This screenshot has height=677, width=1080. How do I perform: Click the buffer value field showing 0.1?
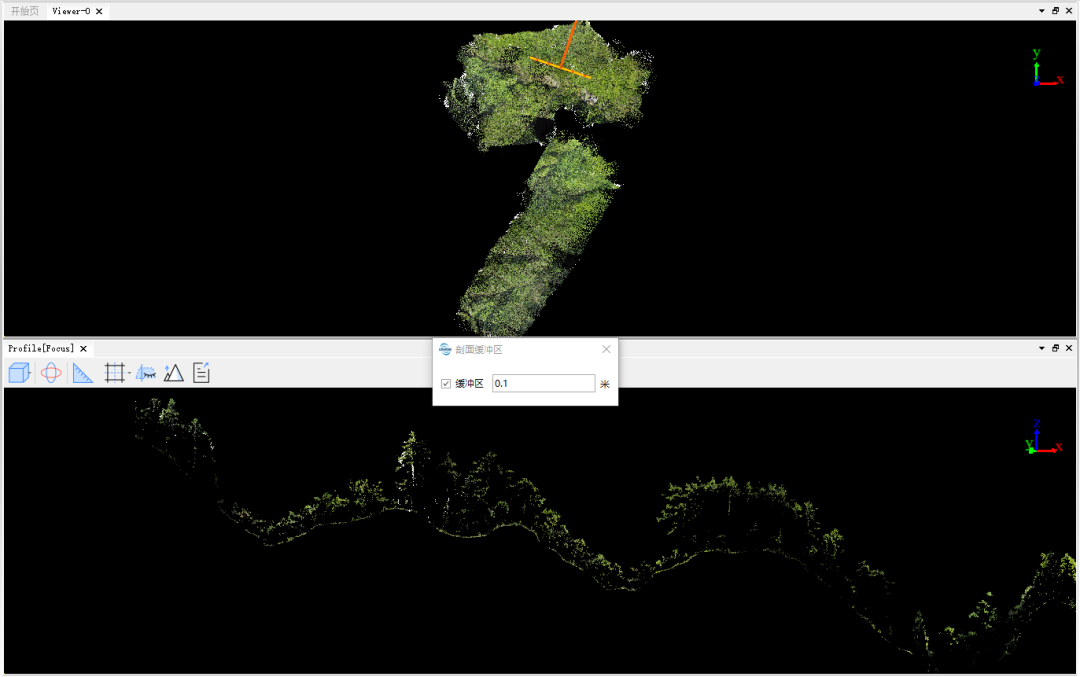click(543, 384)
